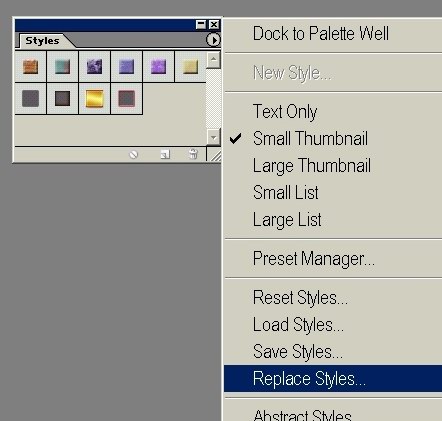This screenshot has height=421, width=442.
Task: Click the Styles palette scroll up arrow
Action: [213, 60]
